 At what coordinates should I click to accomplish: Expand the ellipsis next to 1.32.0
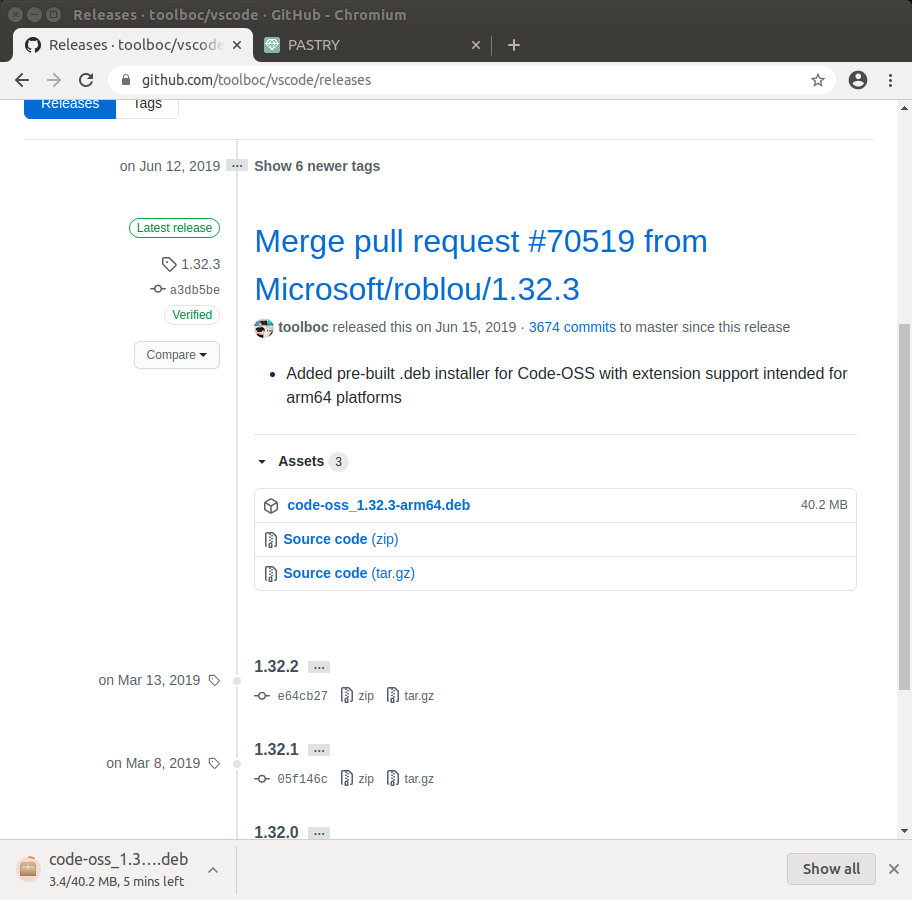click(319, 833)
